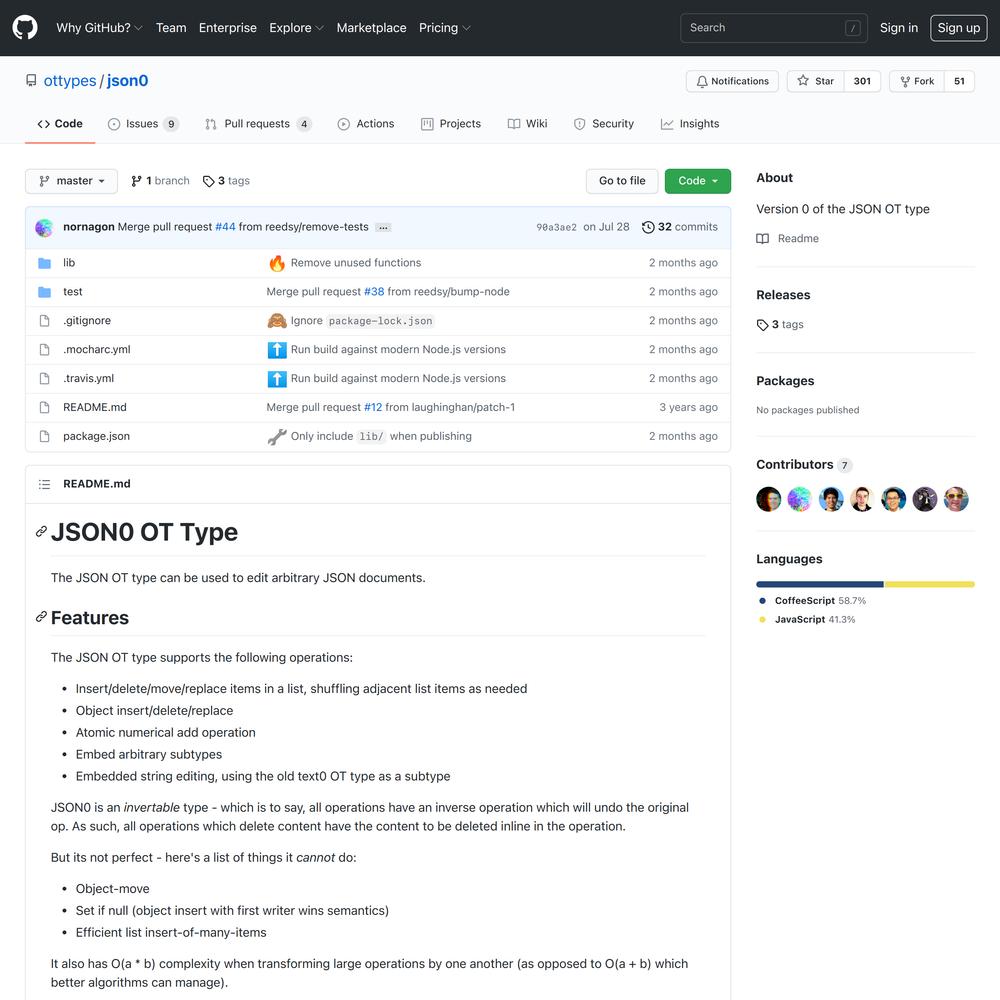The width and height of the screenshot is (1000, 1000).
Task: Click the yellow JavaScript segment of language bar
Action: point(929,584)
